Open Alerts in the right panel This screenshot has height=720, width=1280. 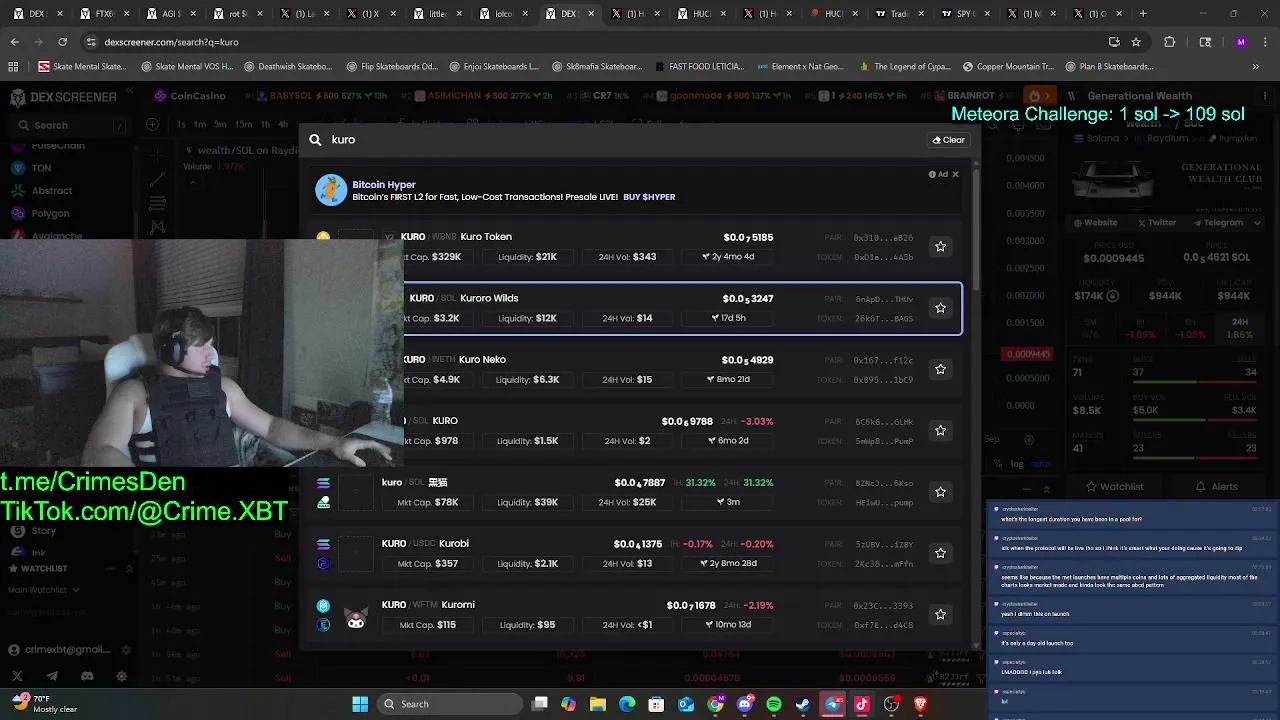(x=1217, y=487)
